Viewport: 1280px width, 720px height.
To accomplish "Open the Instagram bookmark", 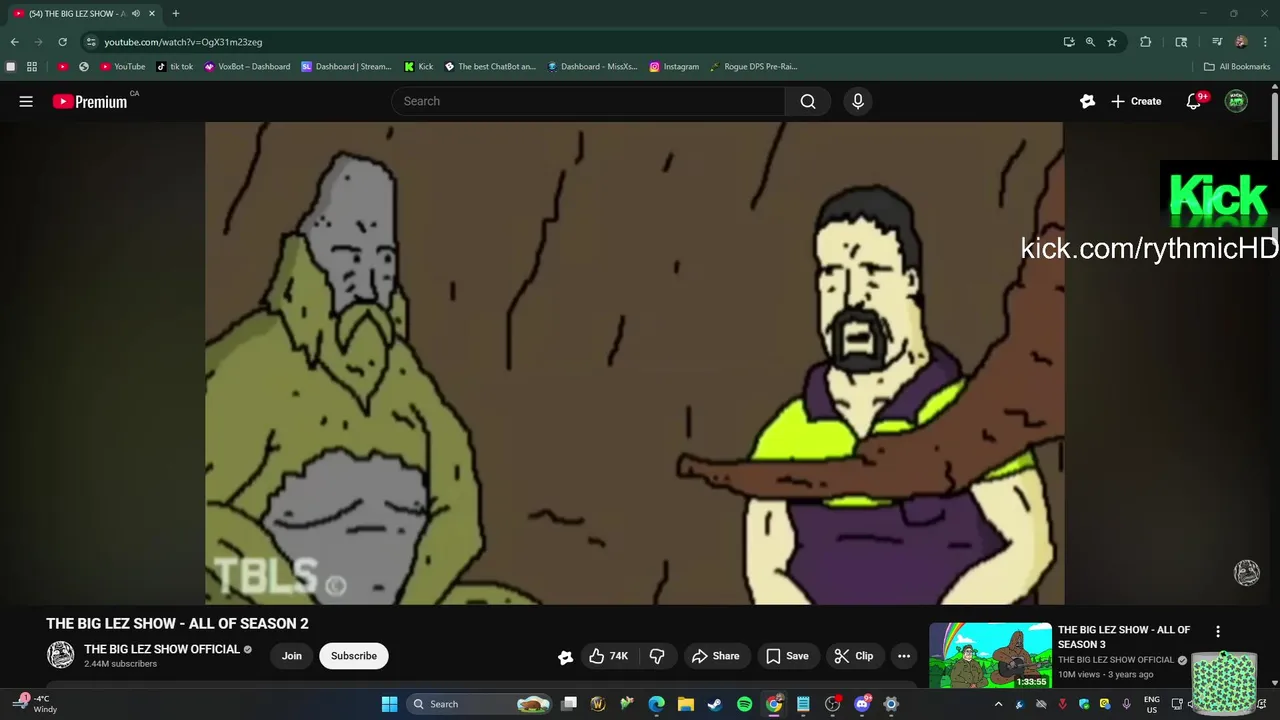I will coord(674,67).
